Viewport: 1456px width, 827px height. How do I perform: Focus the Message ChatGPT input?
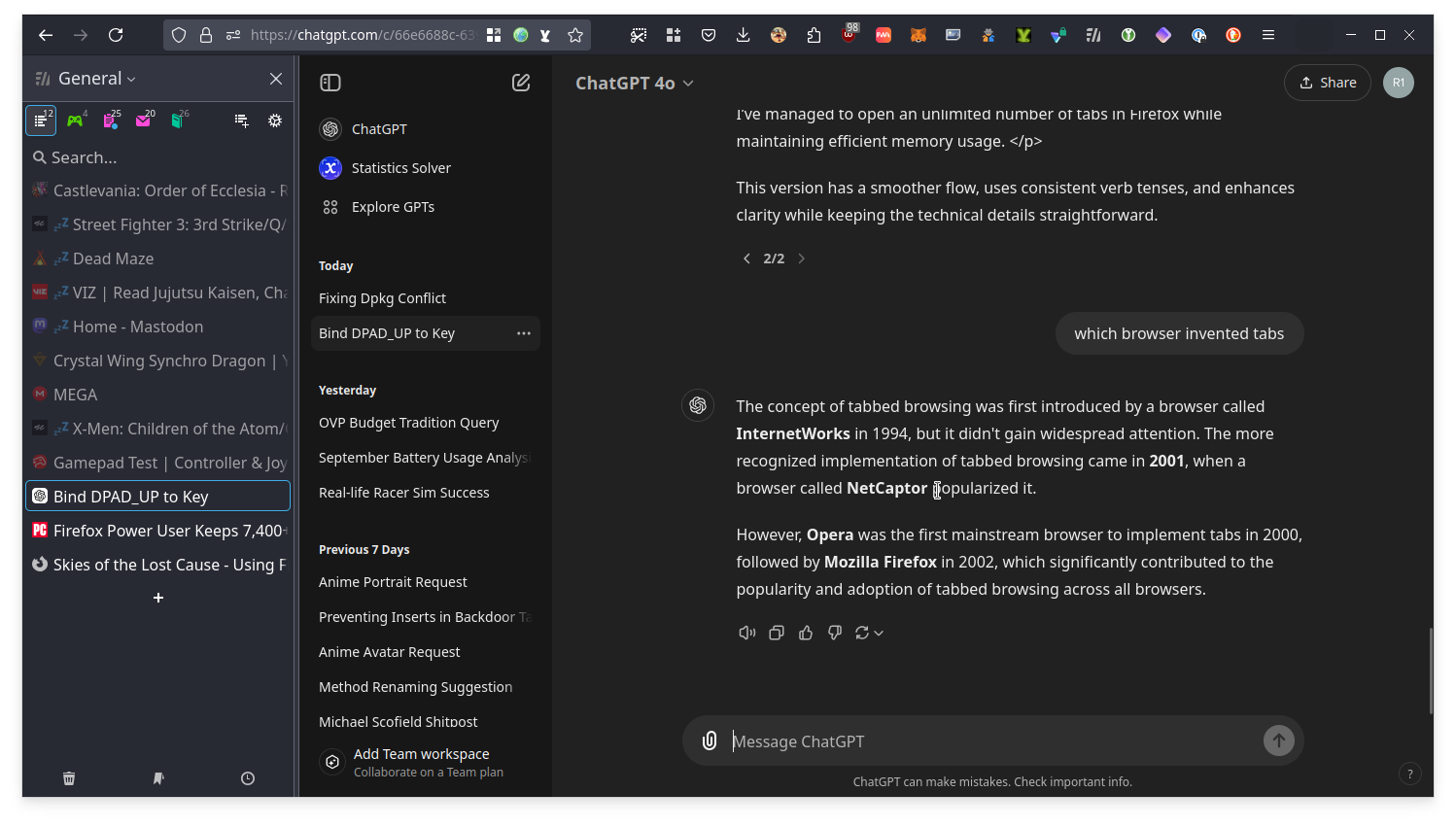992,741
